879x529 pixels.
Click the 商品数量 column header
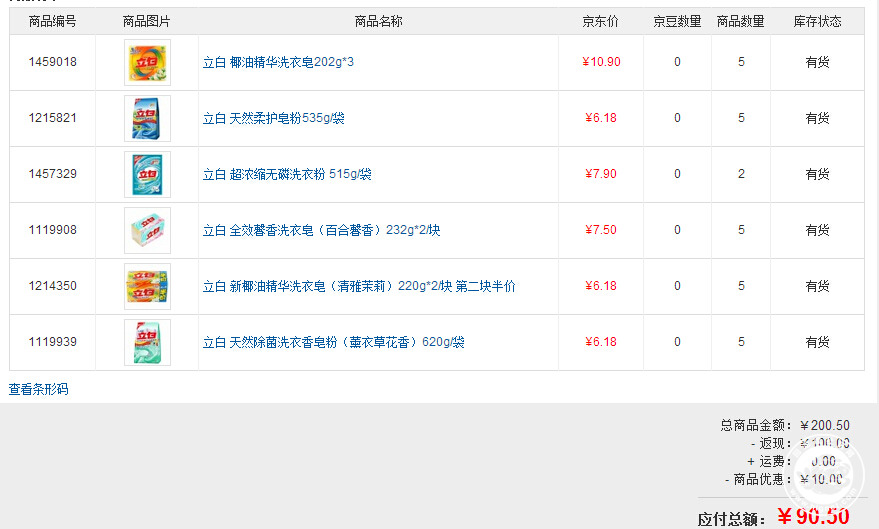[741, 21]
